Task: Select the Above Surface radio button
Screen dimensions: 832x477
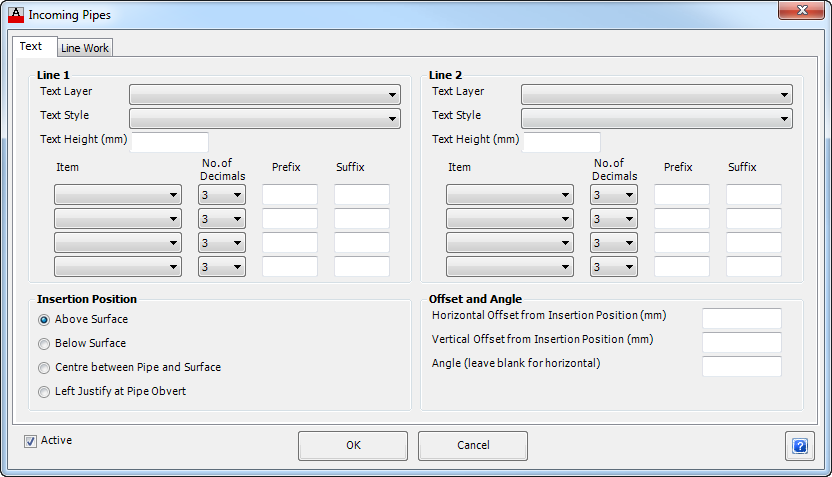Action: 44,319
